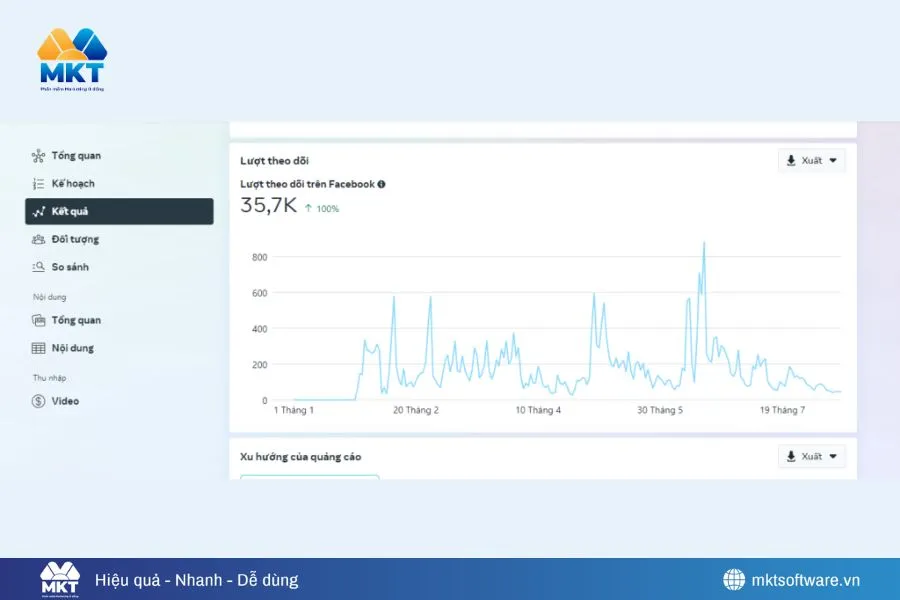
Task: Expand the Xuất dropdown for Xu hướng quảng cáo
Action: 811,456
